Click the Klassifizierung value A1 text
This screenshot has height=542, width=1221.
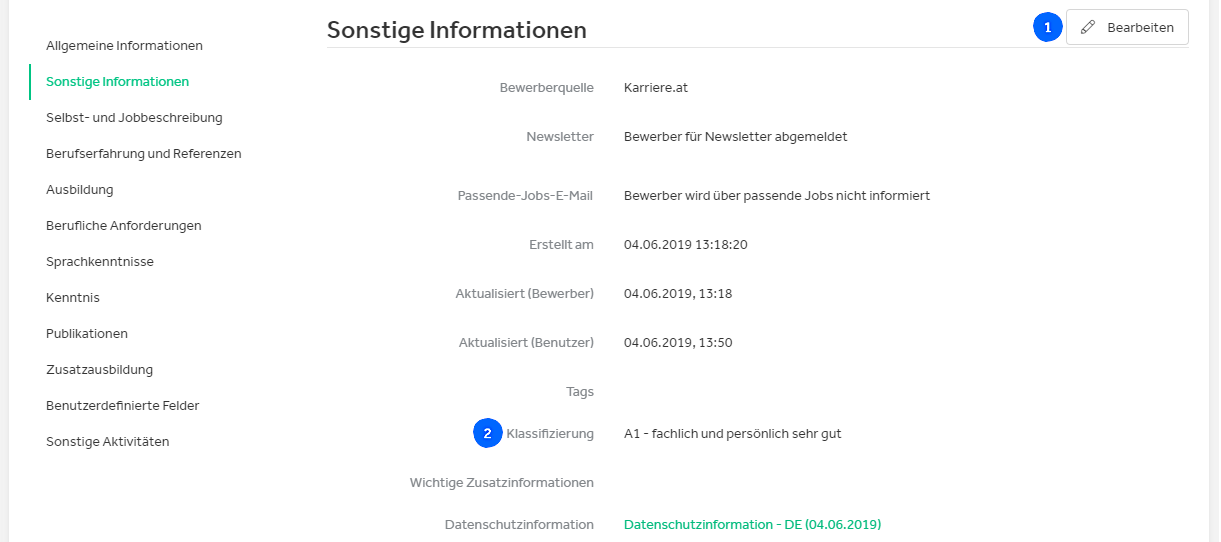click(x=733, y=433)
